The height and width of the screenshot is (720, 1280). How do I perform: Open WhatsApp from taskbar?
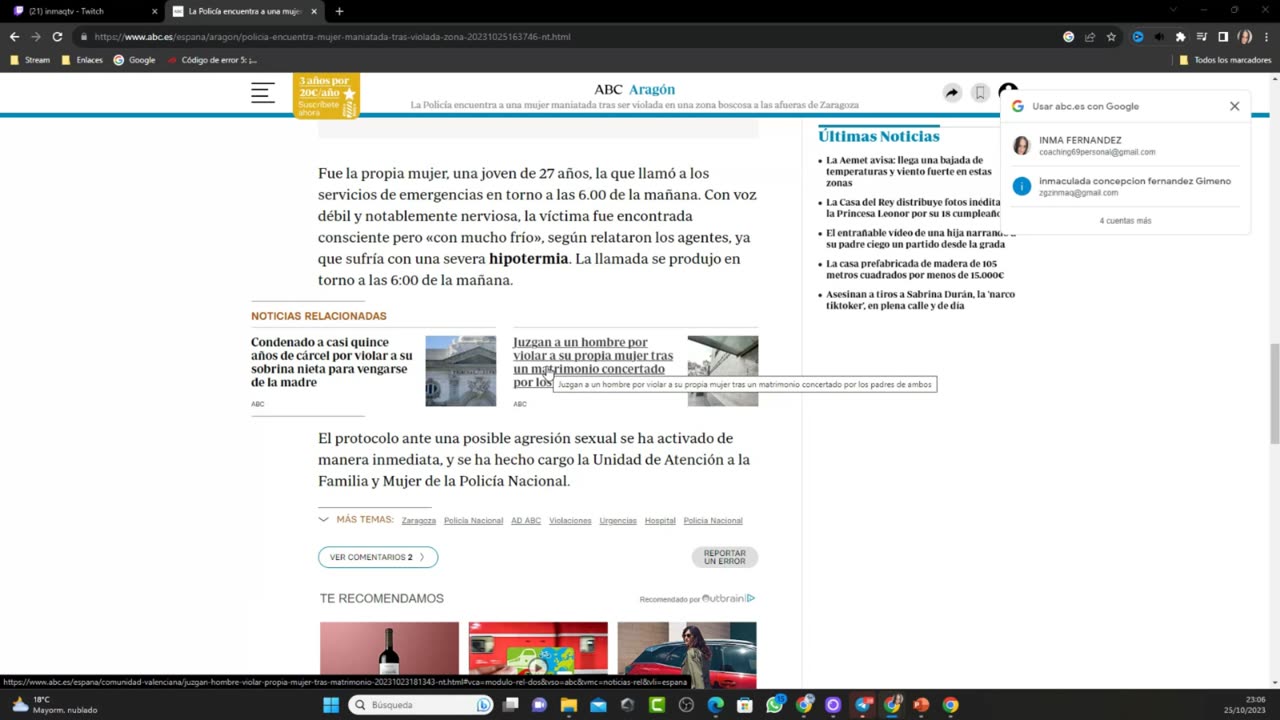(x=775, y=705)
